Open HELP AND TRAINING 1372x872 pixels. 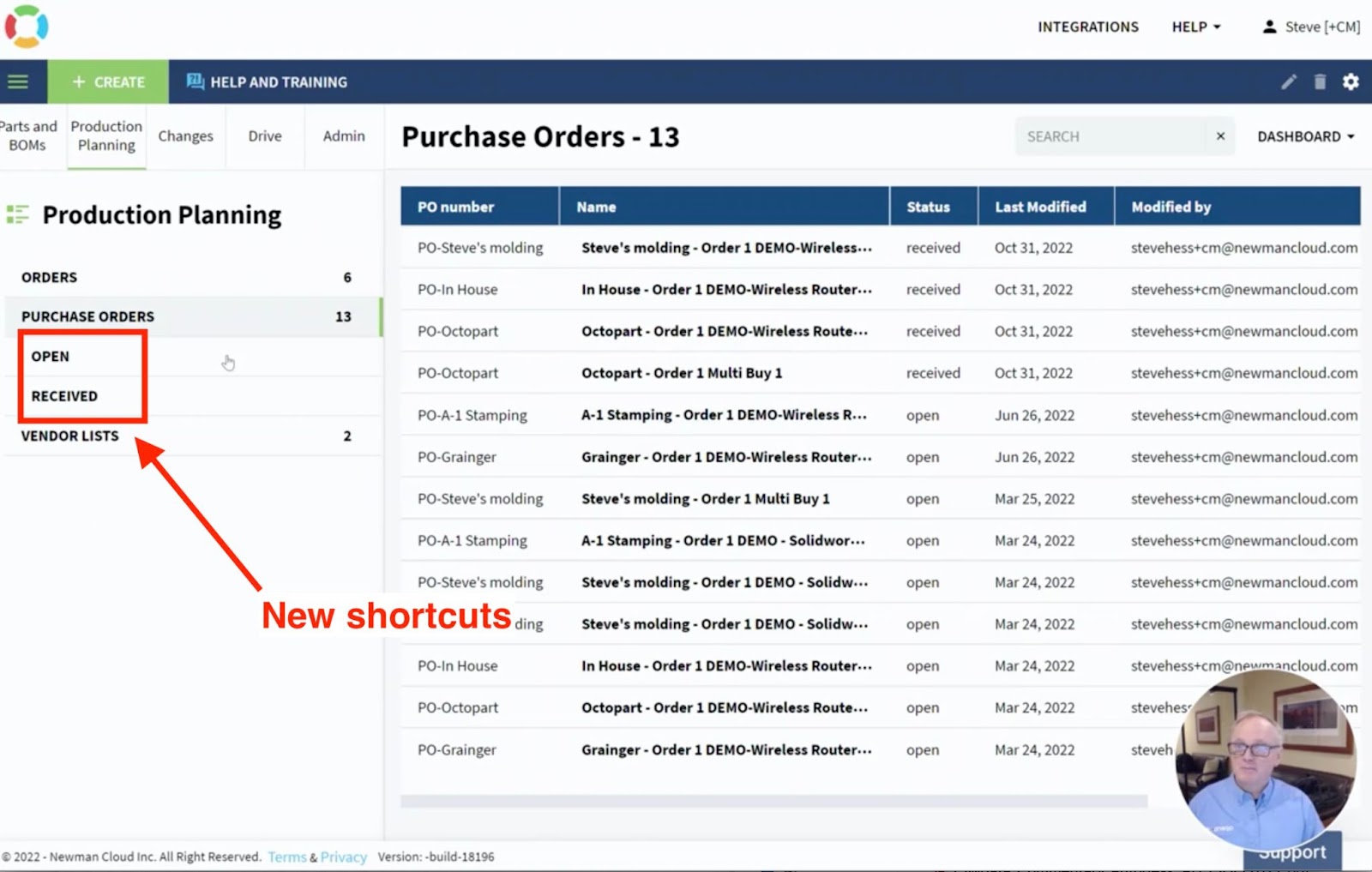267,81
